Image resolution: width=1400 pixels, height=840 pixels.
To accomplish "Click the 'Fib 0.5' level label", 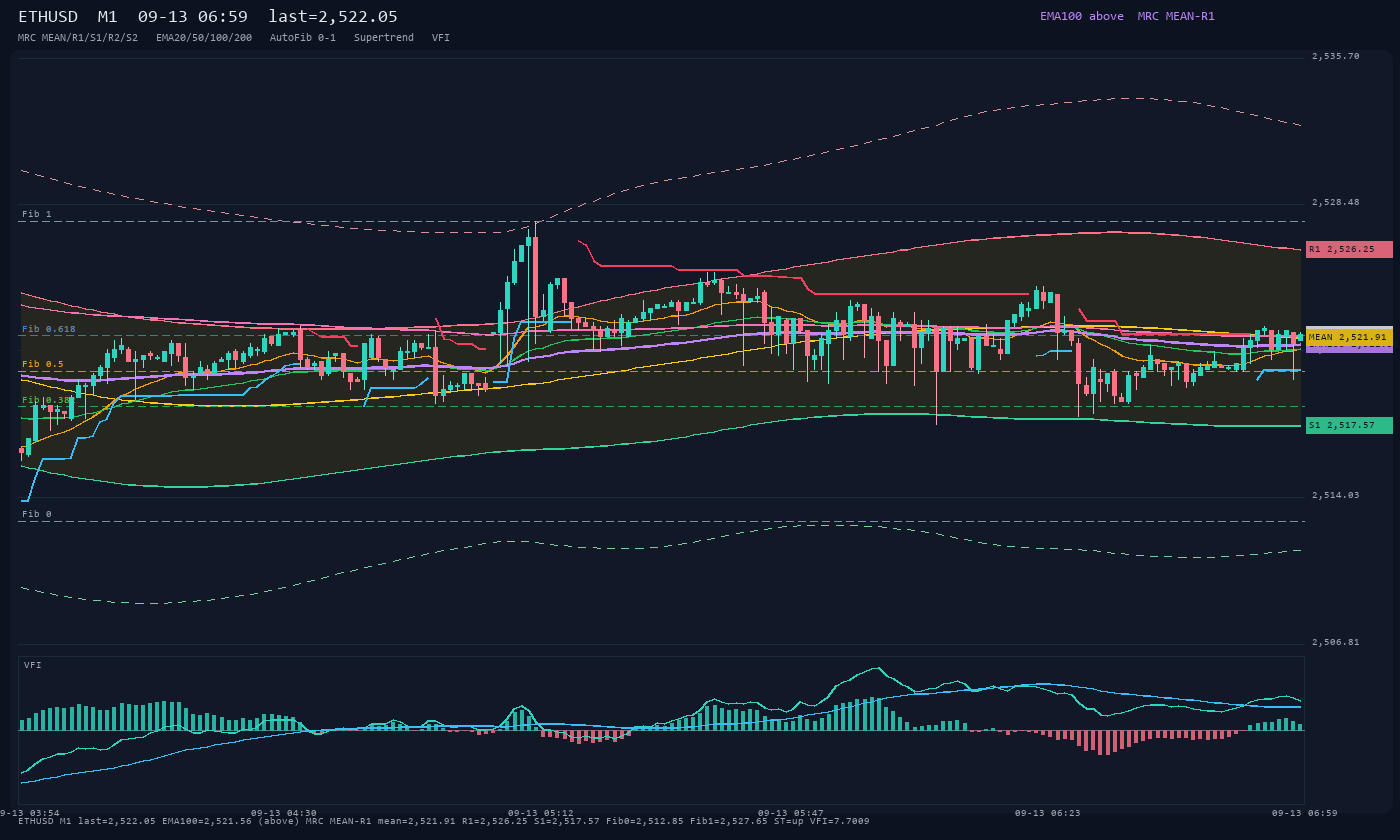I will coord(43,364).
